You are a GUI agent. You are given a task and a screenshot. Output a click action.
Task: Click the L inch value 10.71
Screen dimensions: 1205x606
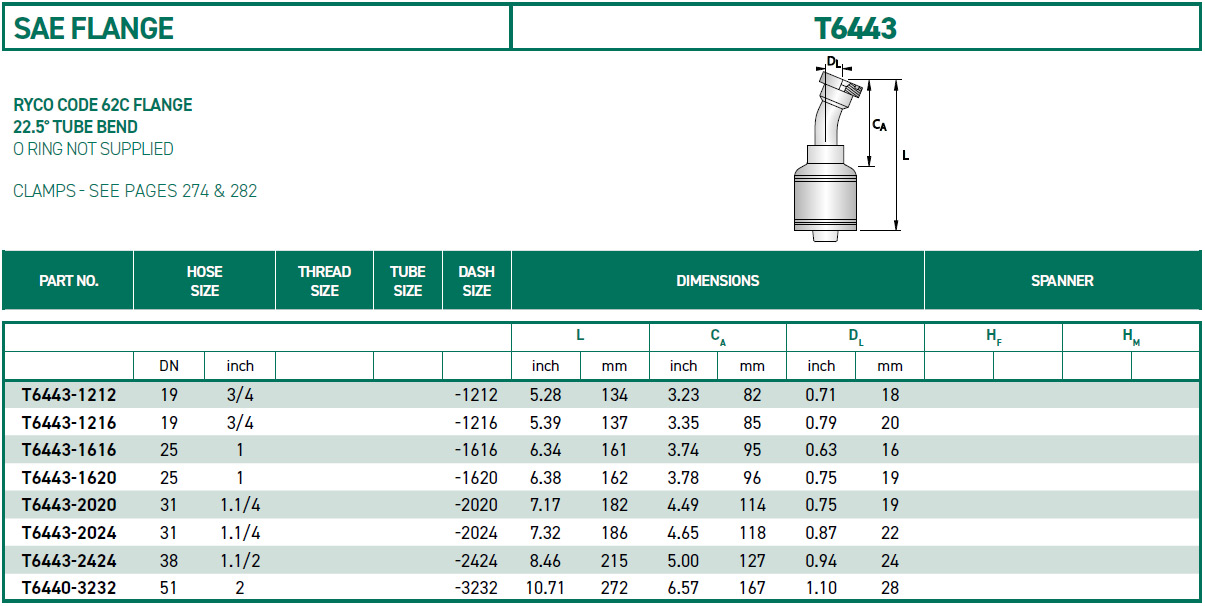(545, 587)
